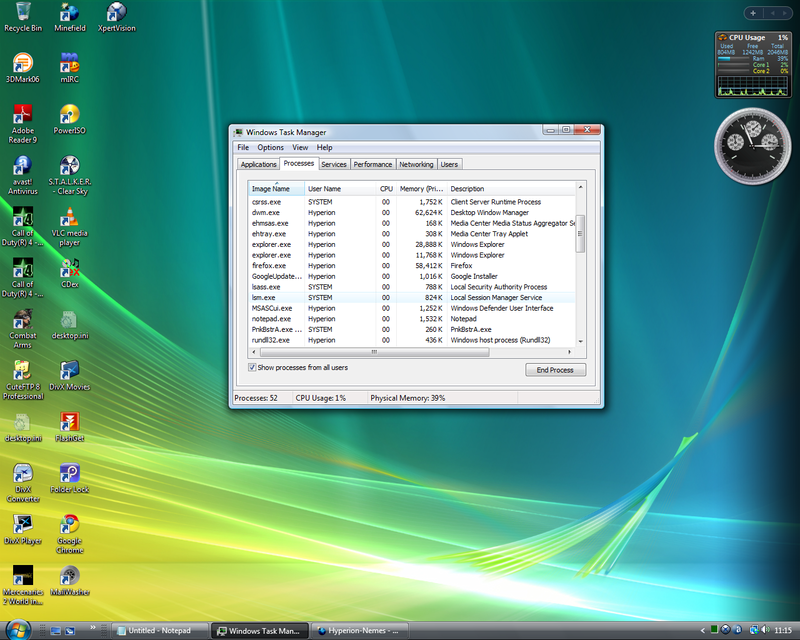The image size is (800, 640).
Task: Switch to the Performance tab
Action: [x=373, y=164]
